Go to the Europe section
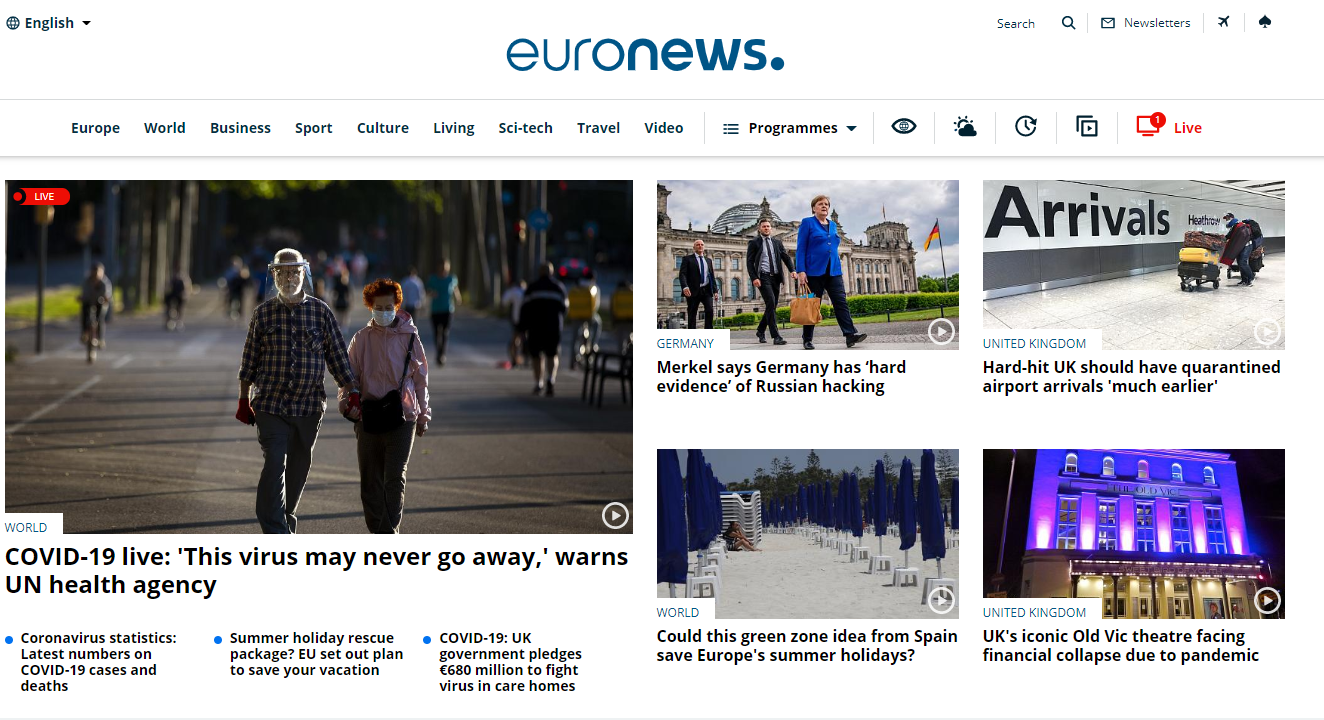The image size is (1324, 720). tap(95, 128)
